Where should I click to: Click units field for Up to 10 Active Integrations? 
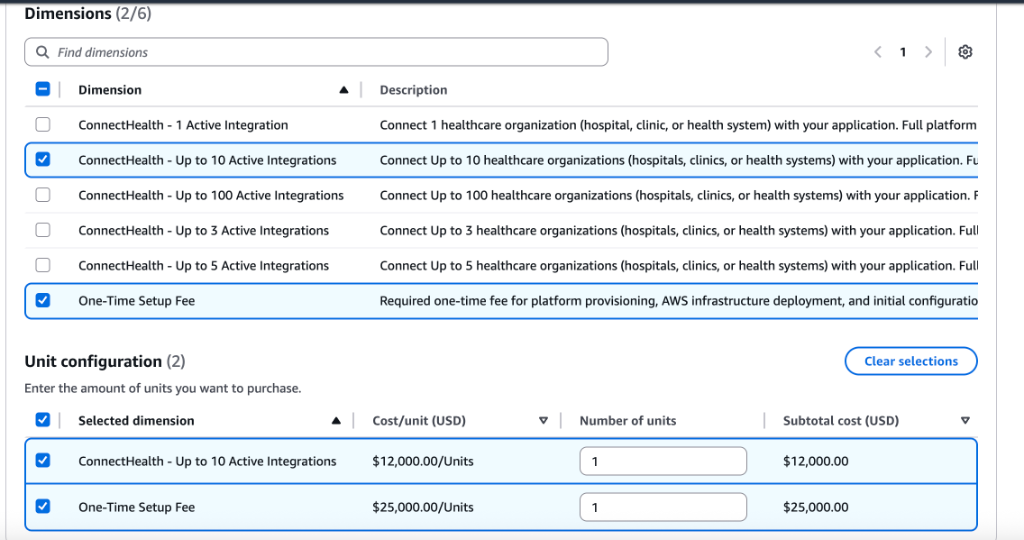pos(662,461)
